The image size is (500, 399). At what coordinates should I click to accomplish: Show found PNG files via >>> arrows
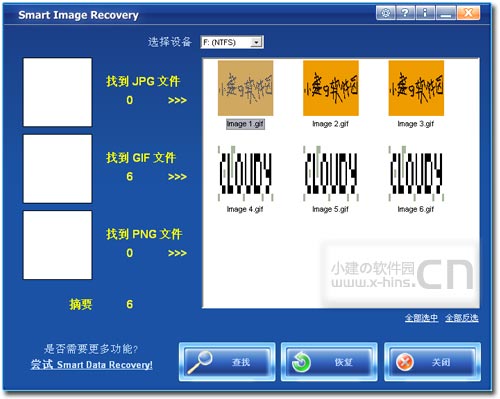click(177, 253)
